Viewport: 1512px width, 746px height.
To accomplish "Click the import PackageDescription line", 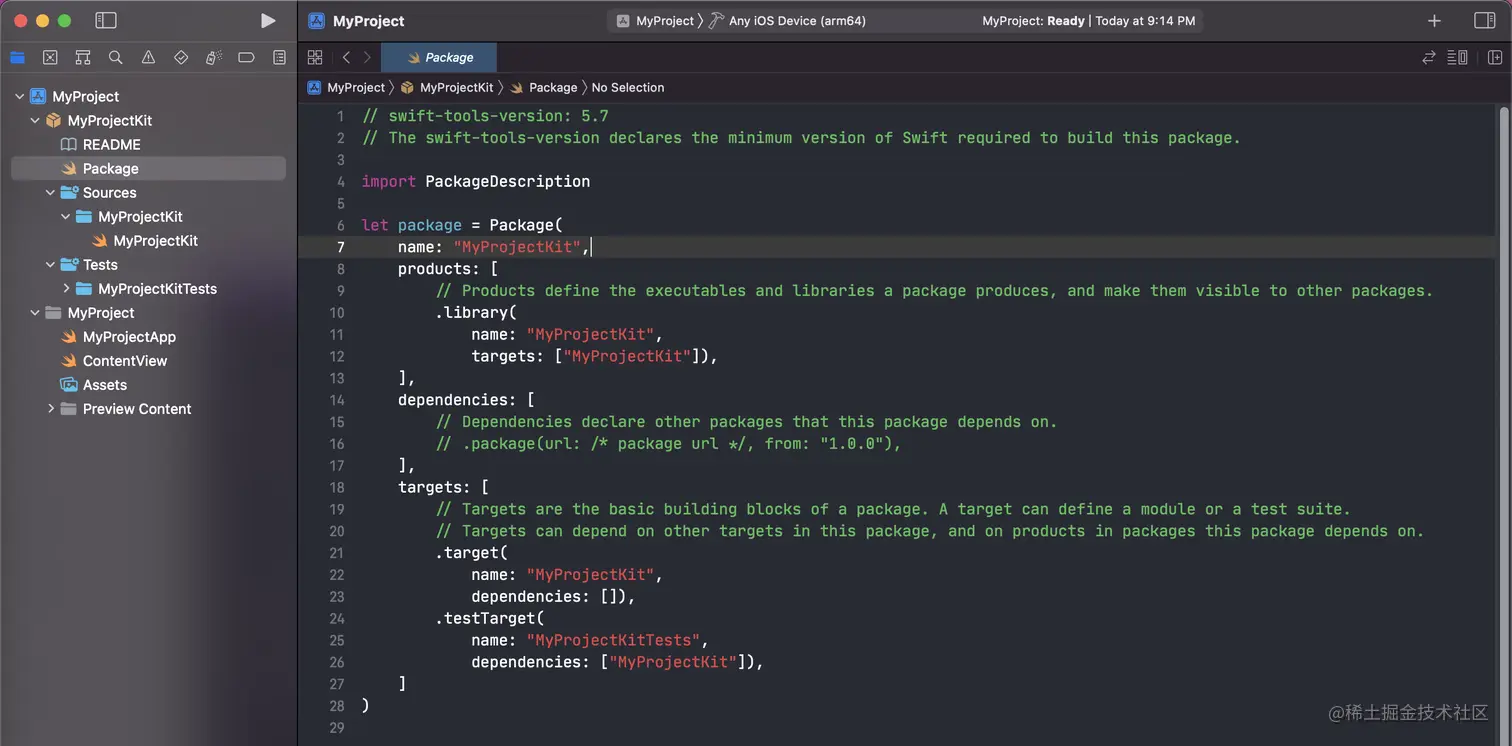I will click(x=476, y=182).
